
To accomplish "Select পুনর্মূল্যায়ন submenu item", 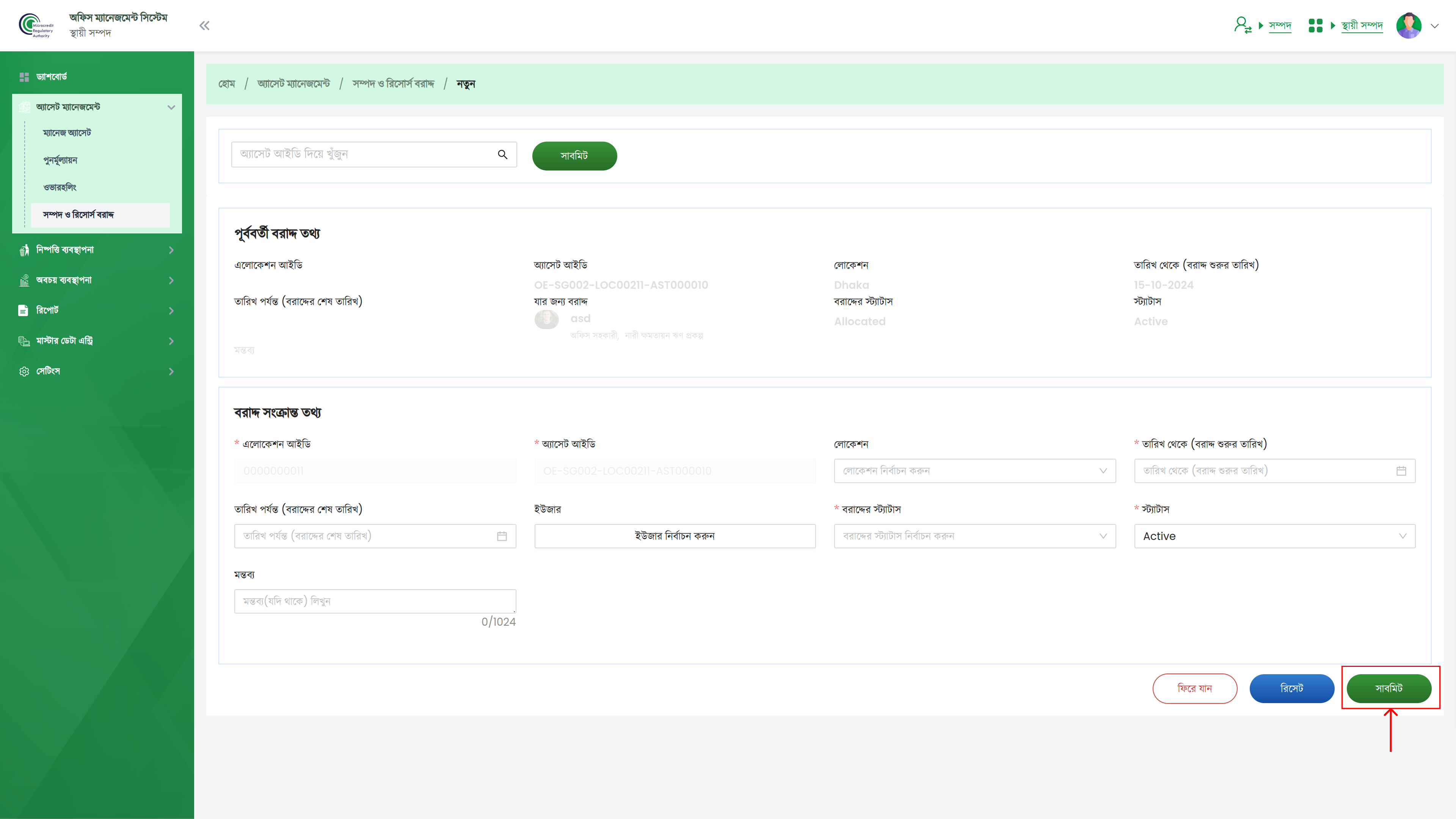I will (x=61, y=160).
